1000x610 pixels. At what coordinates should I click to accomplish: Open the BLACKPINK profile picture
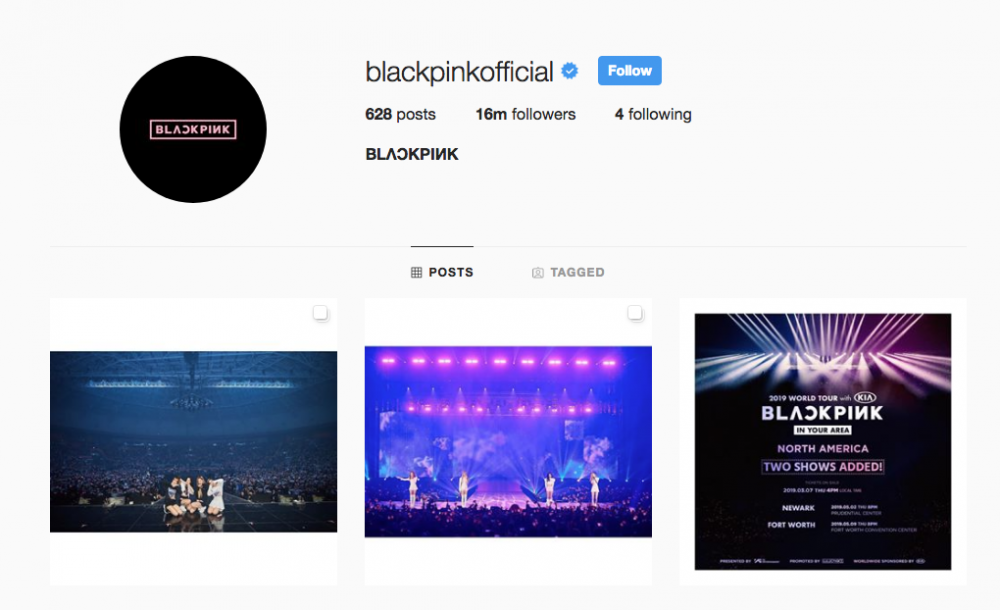point(193,130)
